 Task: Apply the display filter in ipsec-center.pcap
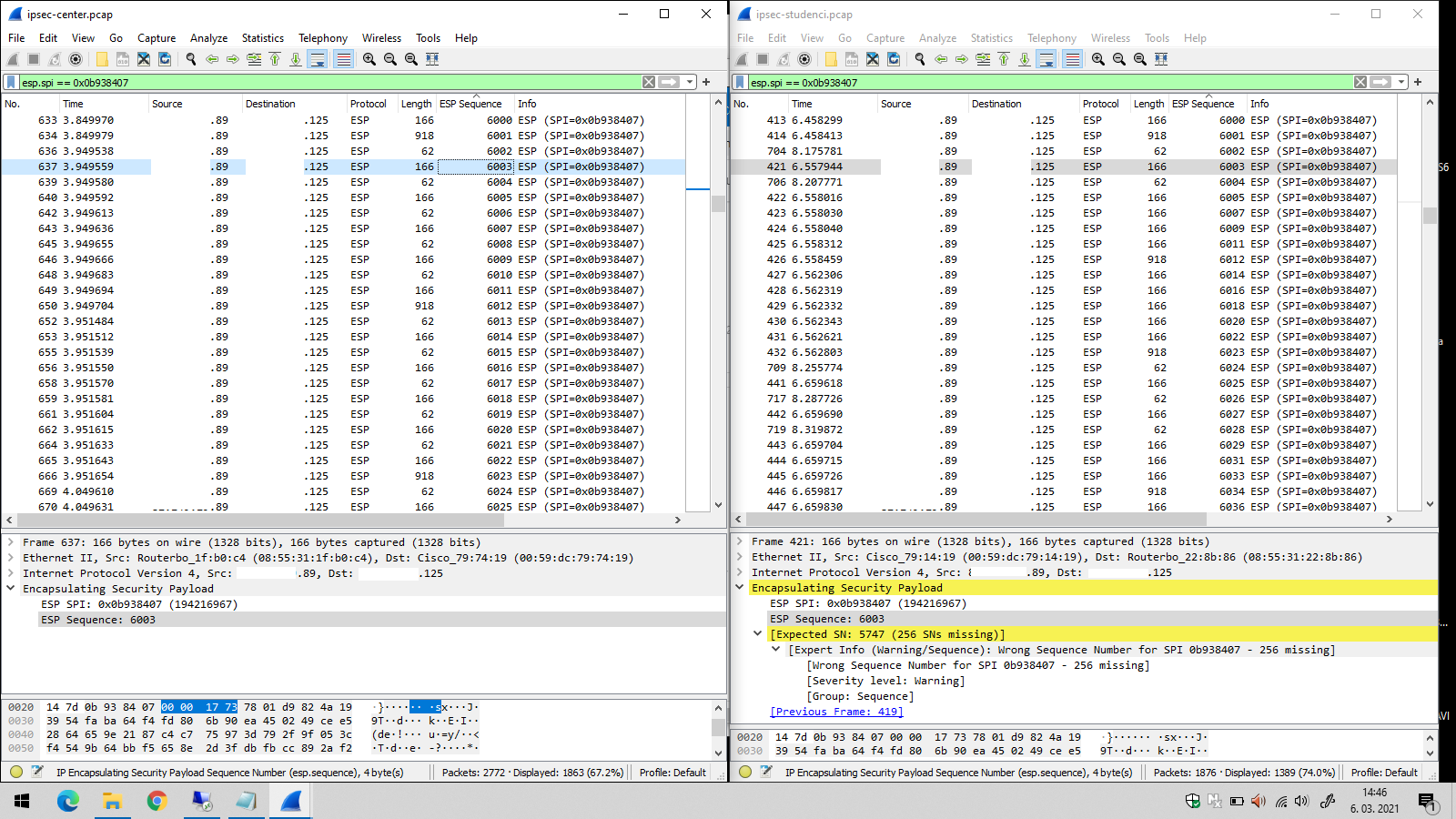tap(670, 82)
